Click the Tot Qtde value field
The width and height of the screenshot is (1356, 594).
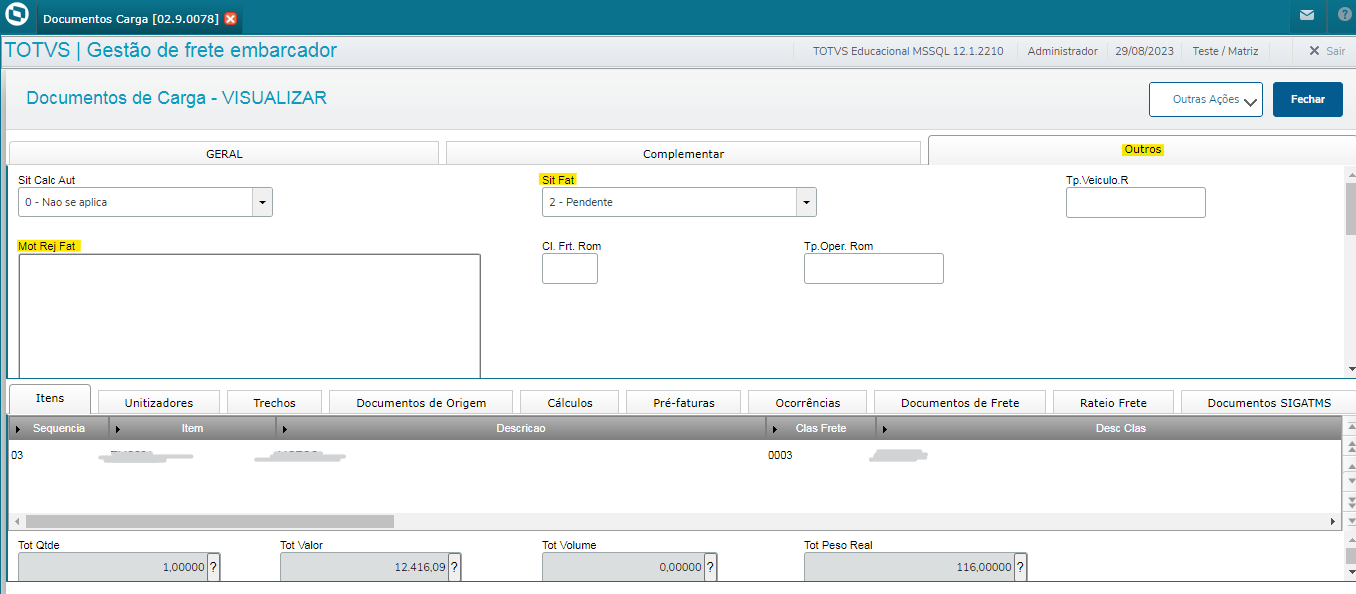point(112,567)
